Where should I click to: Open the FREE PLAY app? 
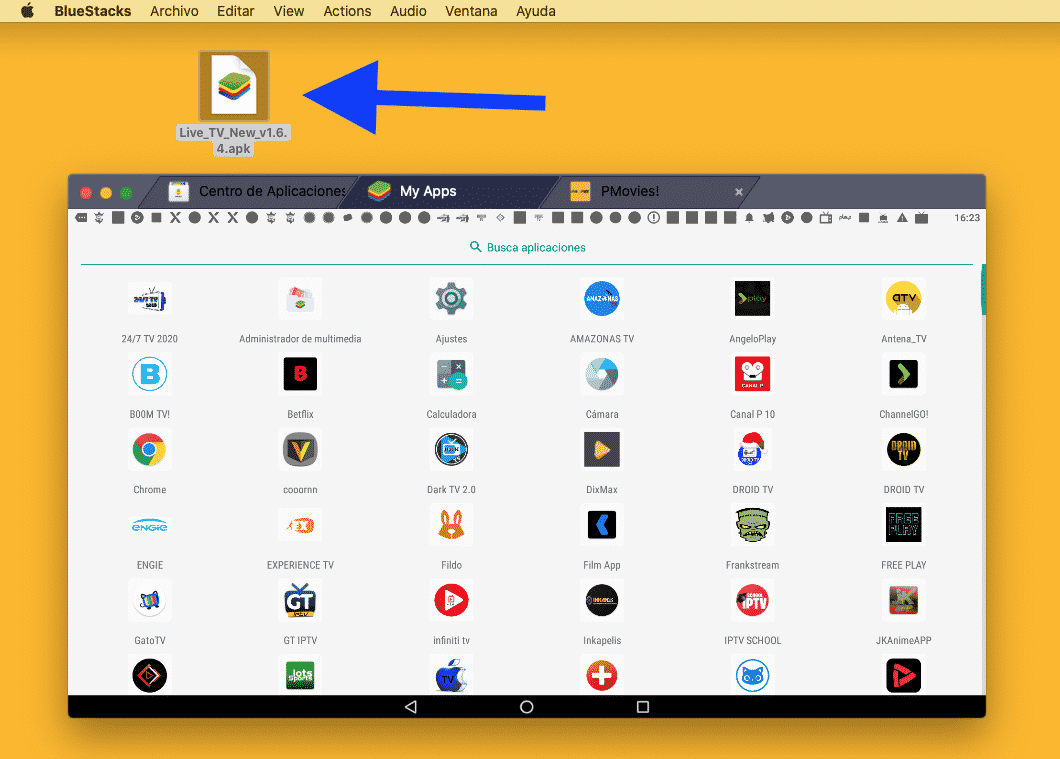903,525
